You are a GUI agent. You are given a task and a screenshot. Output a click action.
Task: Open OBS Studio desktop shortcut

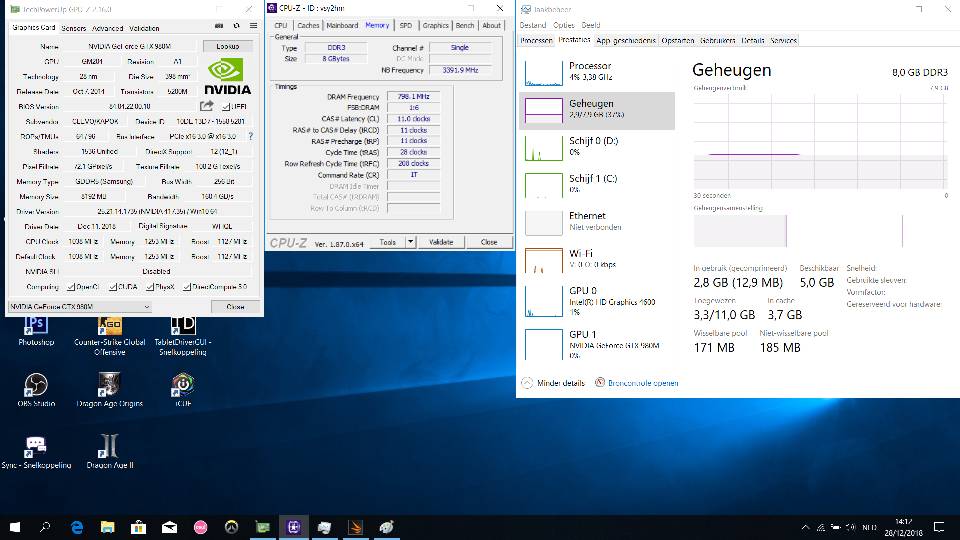coord(36,390)
